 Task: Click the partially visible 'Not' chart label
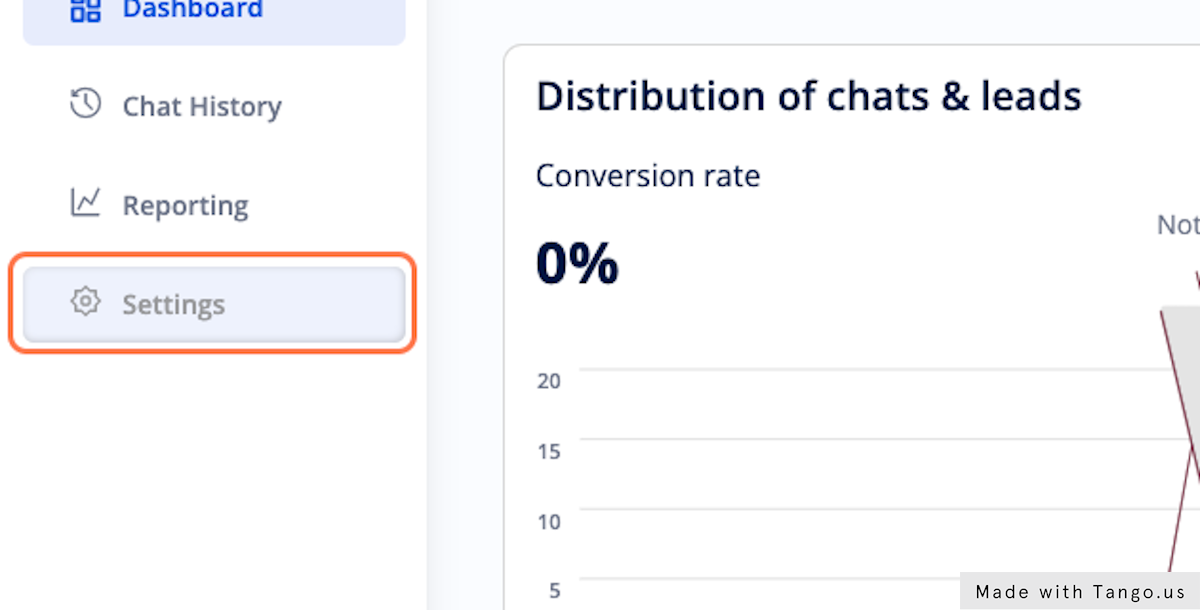pyautogui.click(x=1177, y=225)
